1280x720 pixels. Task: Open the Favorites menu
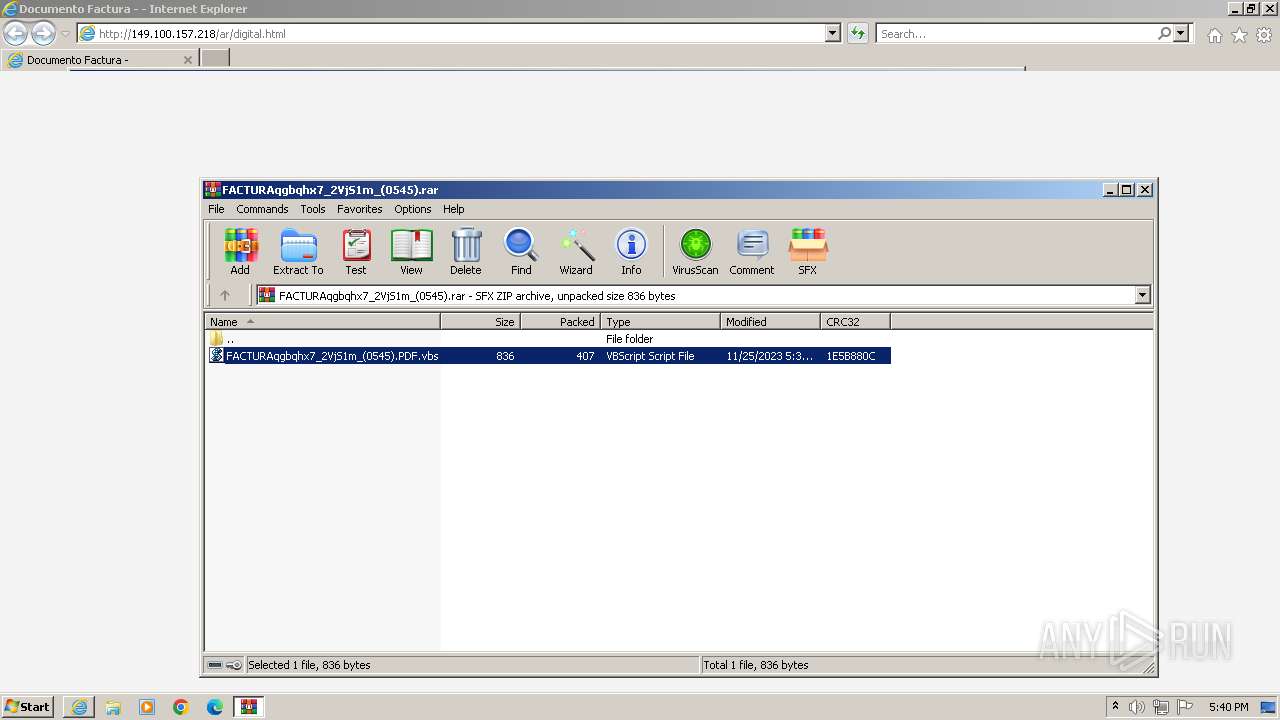click(x=359, y=209)
